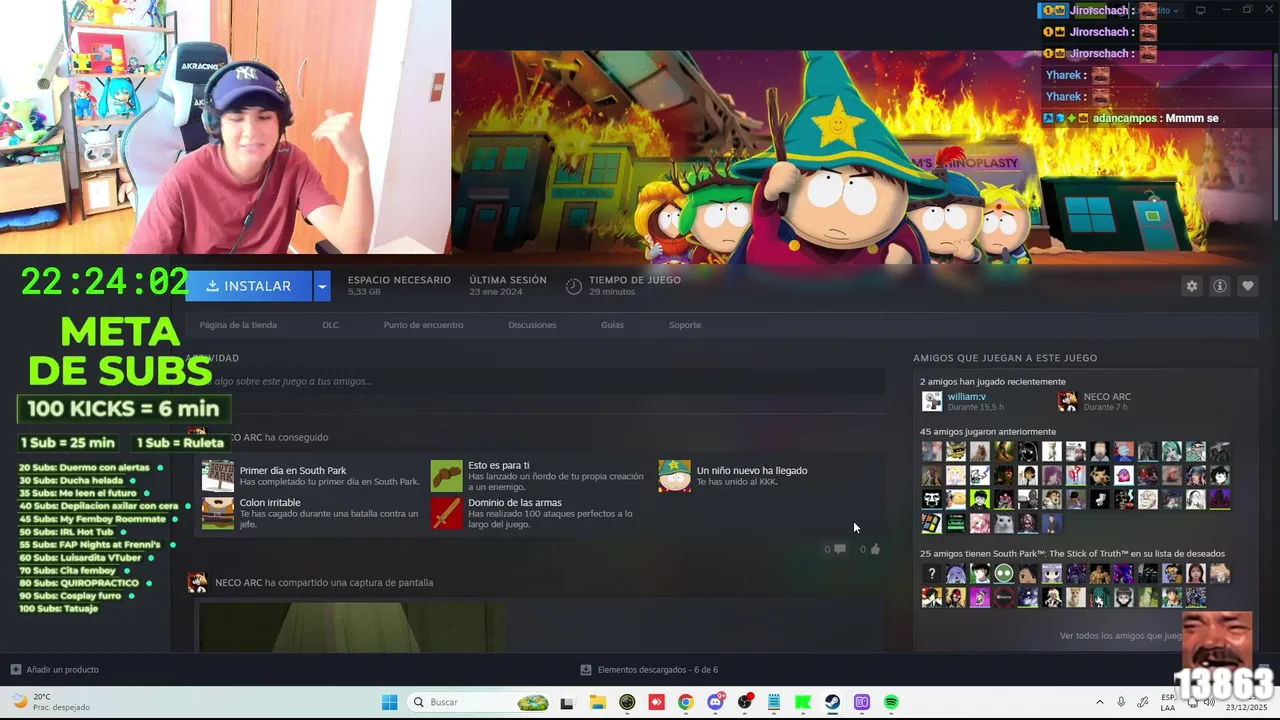The height and width of the screenshot is (720, 1280).
Task: Click the 'Añadir un producto' label
Action: (62, 670)
